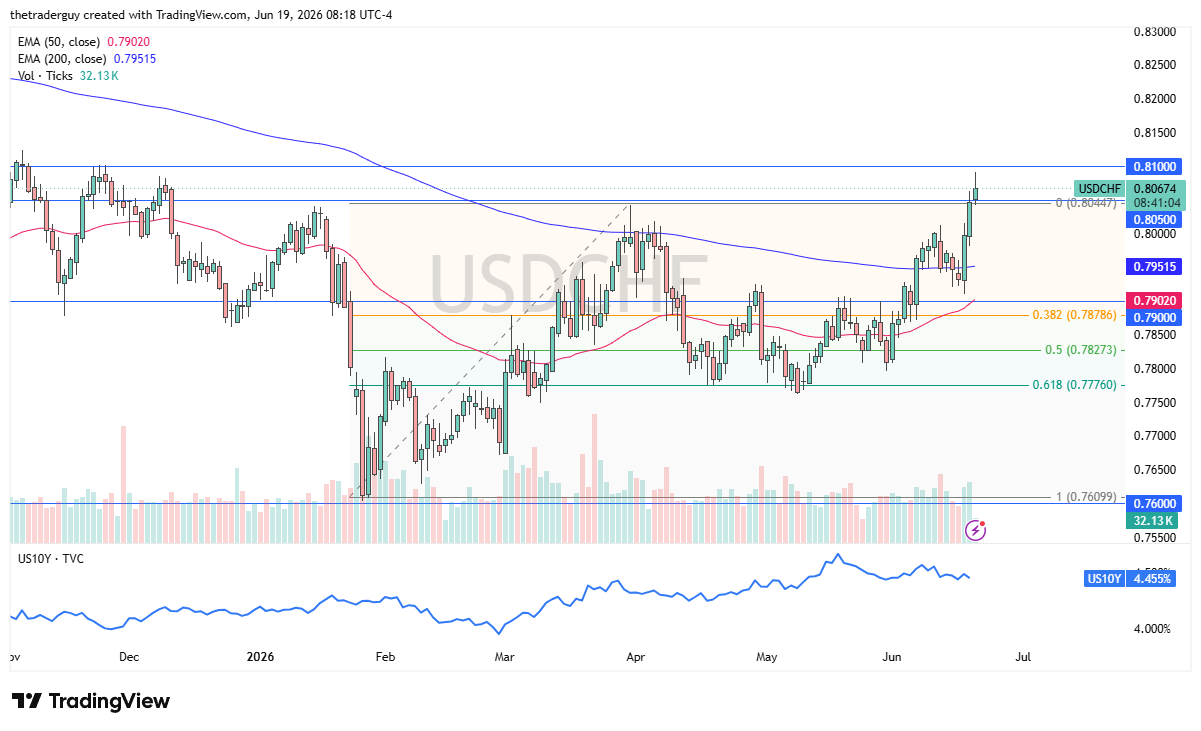Click the 2026 date axis label
This screenshot has height=731, width=1201.
click(260, 658)
